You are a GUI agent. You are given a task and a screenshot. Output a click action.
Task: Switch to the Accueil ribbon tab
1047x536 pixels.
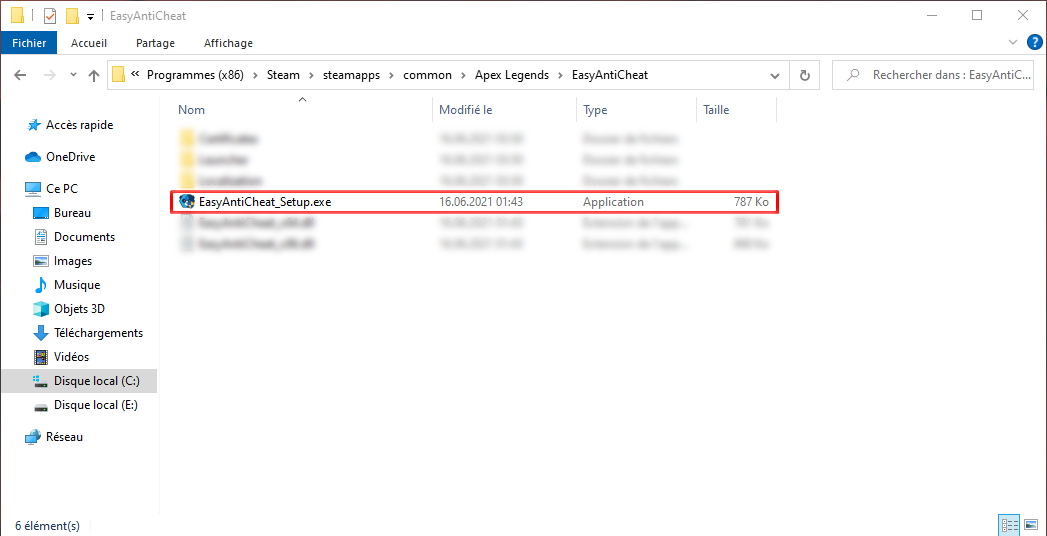click(89, 43)
